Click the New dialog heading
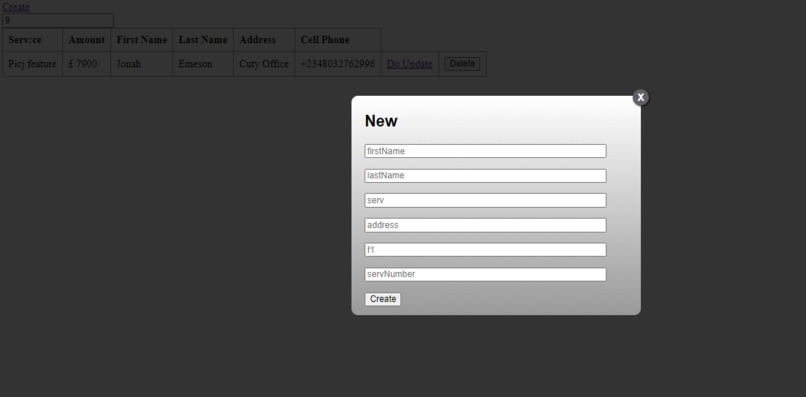Image resolution: width=806 pixels, height=397 pixels. click(x=381, y=121)
